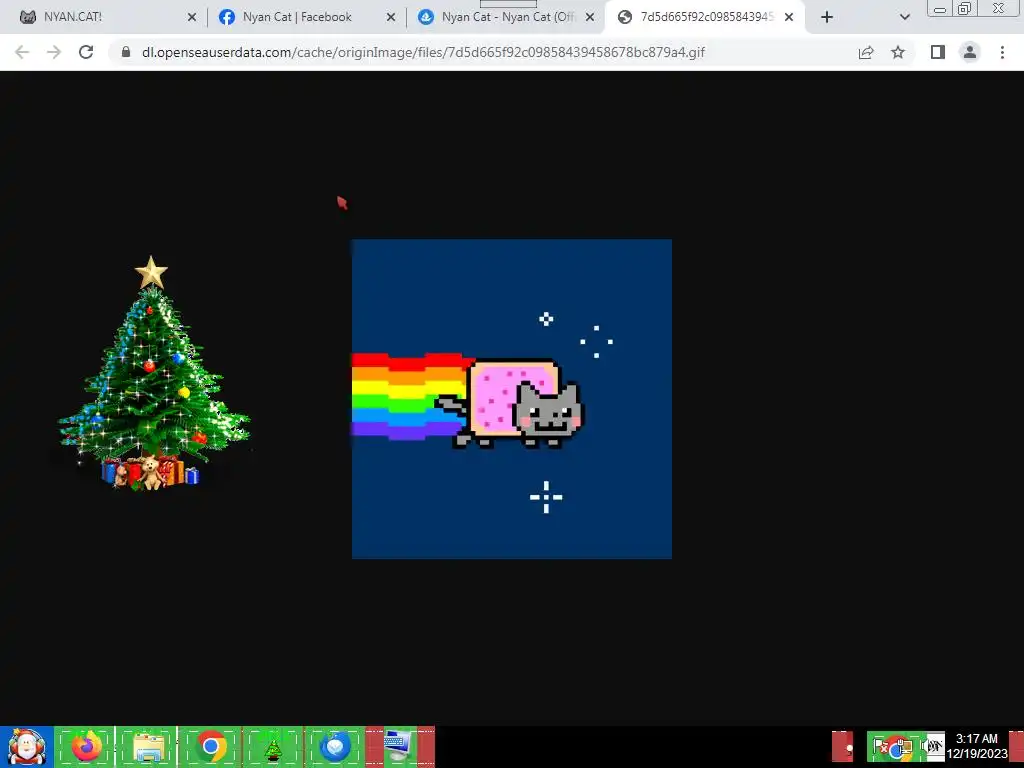Image resolution: width=1024 pixels, height=768 pixels.
Task: Expand the tab search dropdown
Action: [x=904, y=18]
